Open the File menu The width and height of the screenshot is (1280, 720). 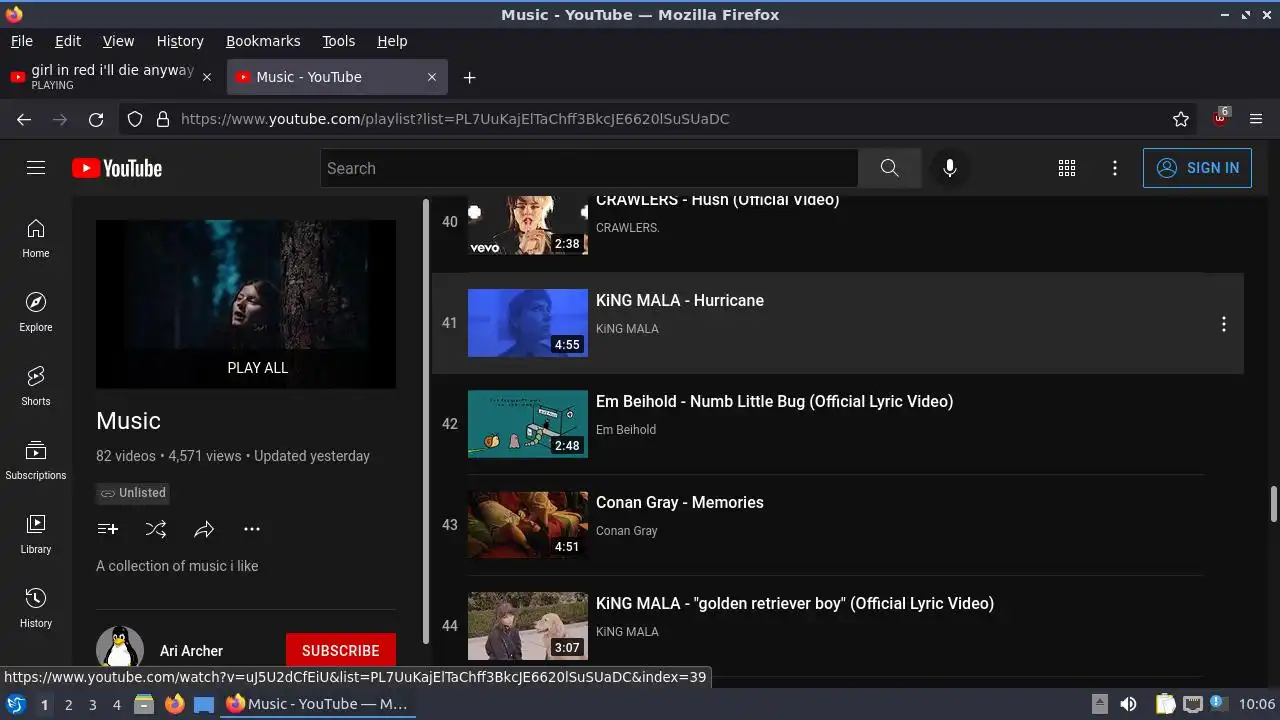(21, 41)
